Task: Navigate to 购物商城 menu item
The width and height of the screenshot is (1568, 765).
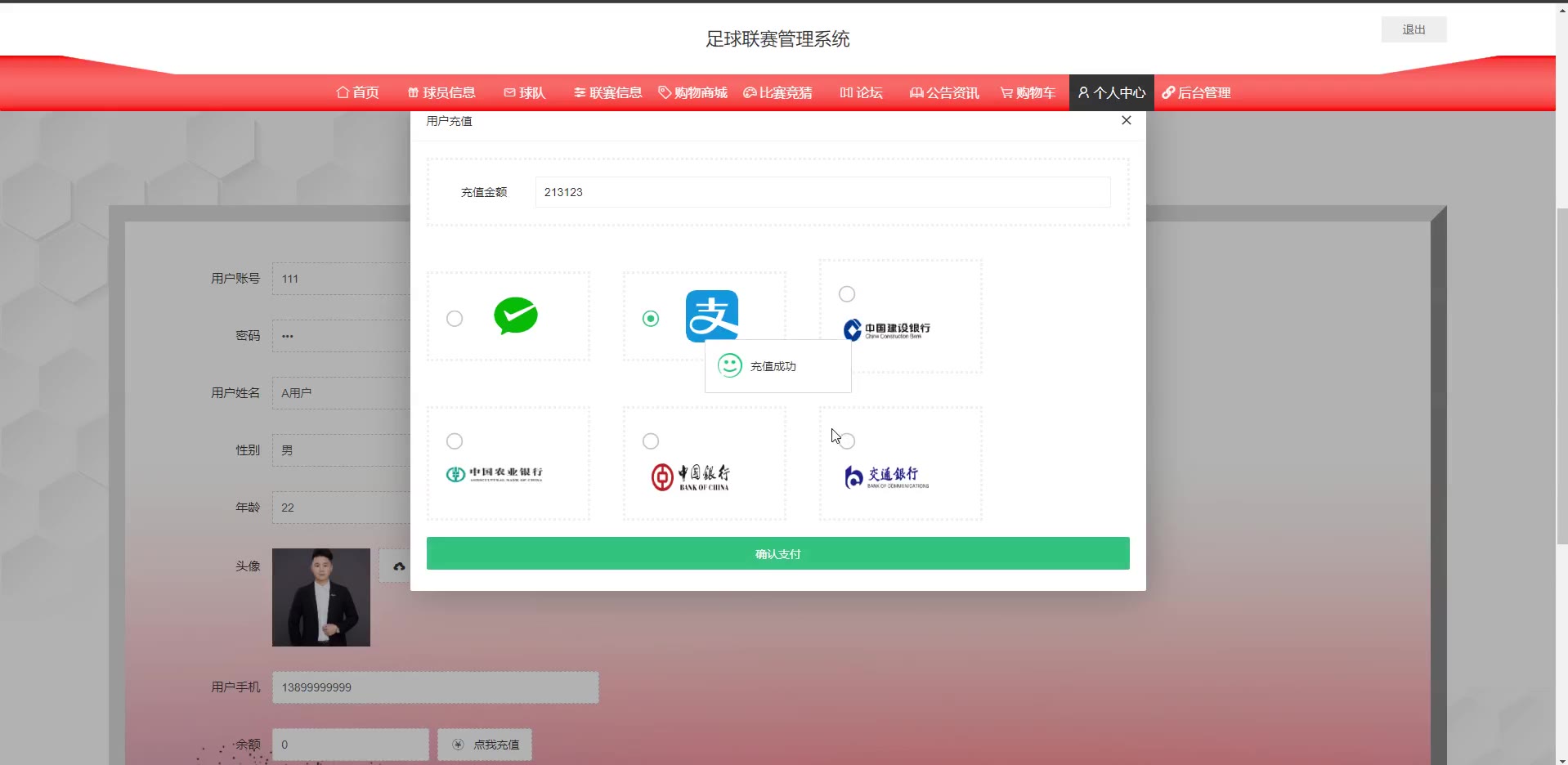Action: (x=692, y=92)
